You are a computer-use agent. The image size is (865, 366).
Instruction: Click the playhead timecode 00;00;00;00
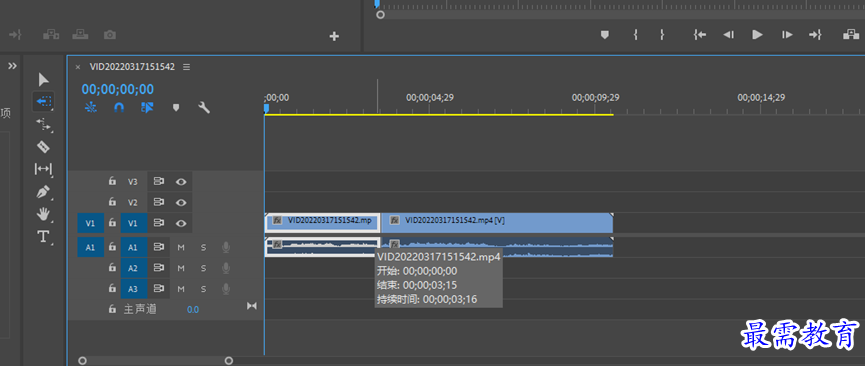click(x=118, y=89)
